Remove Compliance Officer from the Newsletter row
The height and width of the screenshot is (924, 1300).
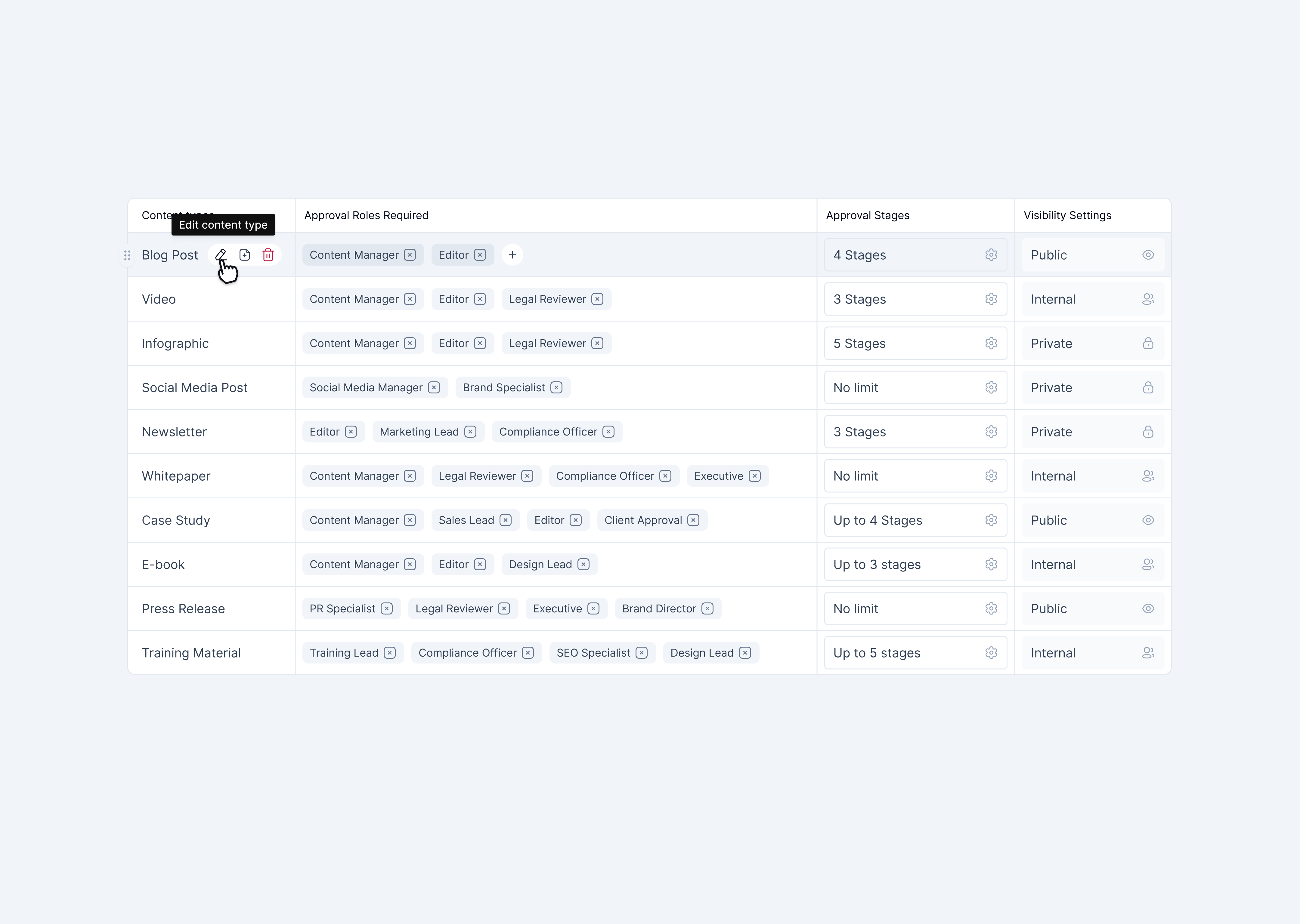pos(608,431)
